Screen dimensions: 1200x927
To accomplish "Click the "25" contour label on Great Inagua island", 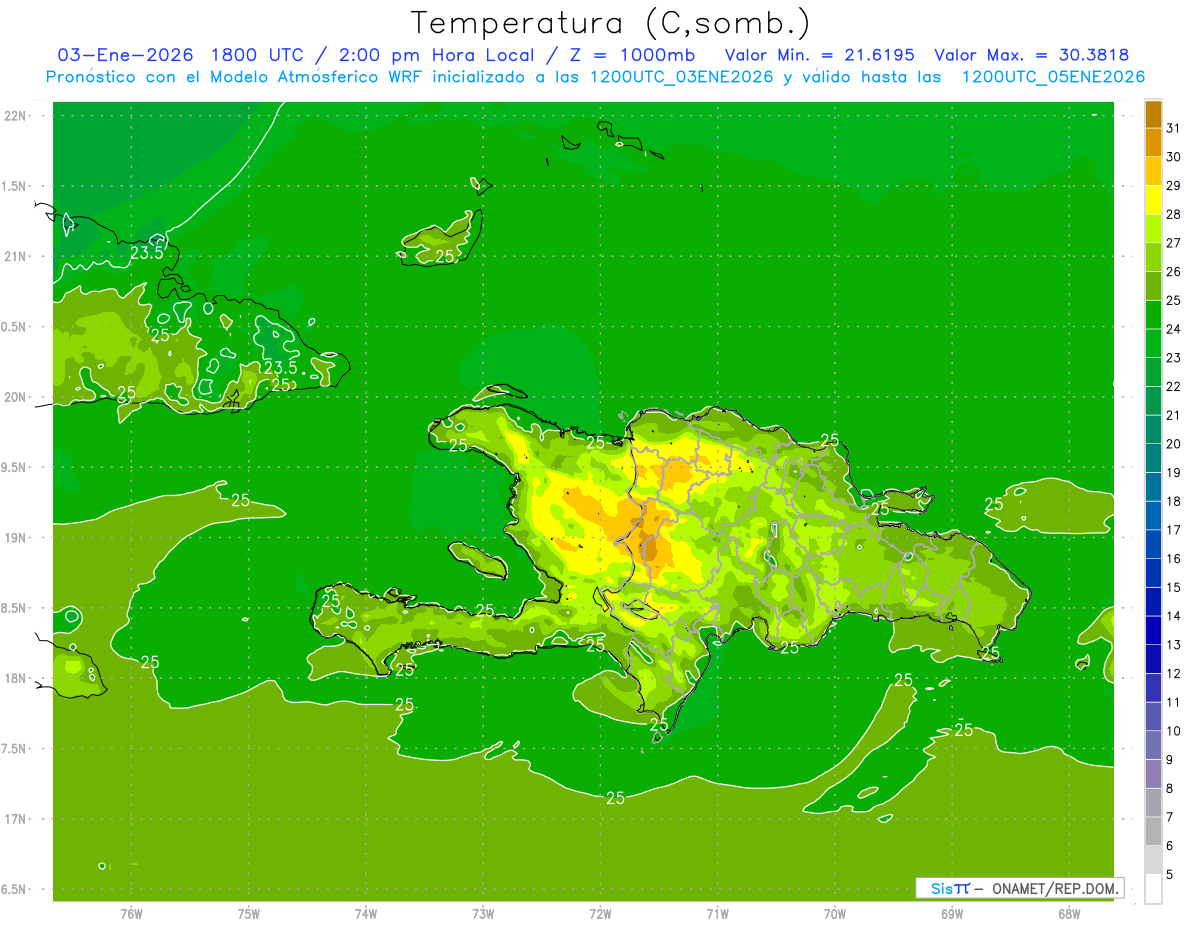I will click(x=445, y=256).
